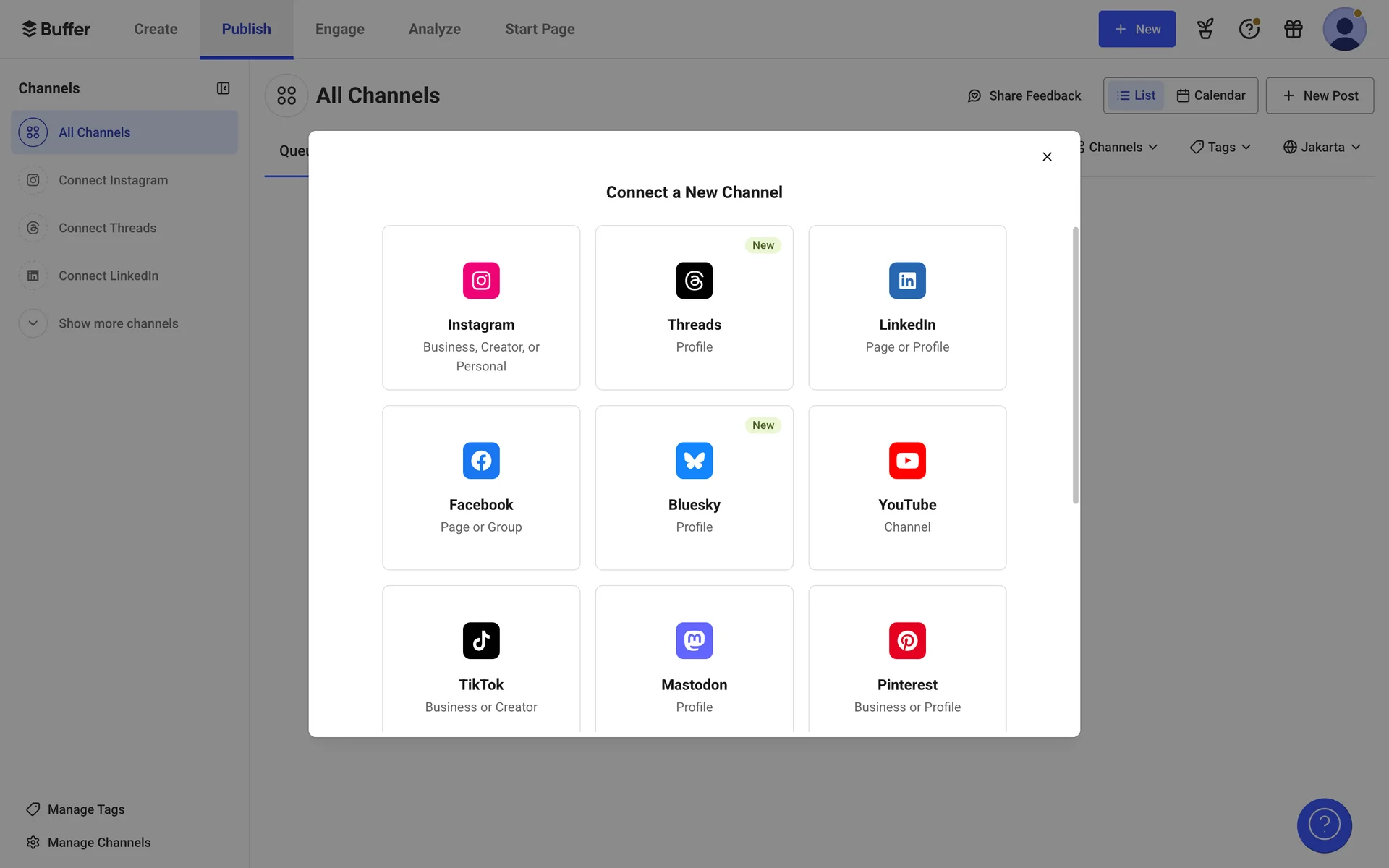
Task: Click the blue New button
Action: tap(1137, 29)
